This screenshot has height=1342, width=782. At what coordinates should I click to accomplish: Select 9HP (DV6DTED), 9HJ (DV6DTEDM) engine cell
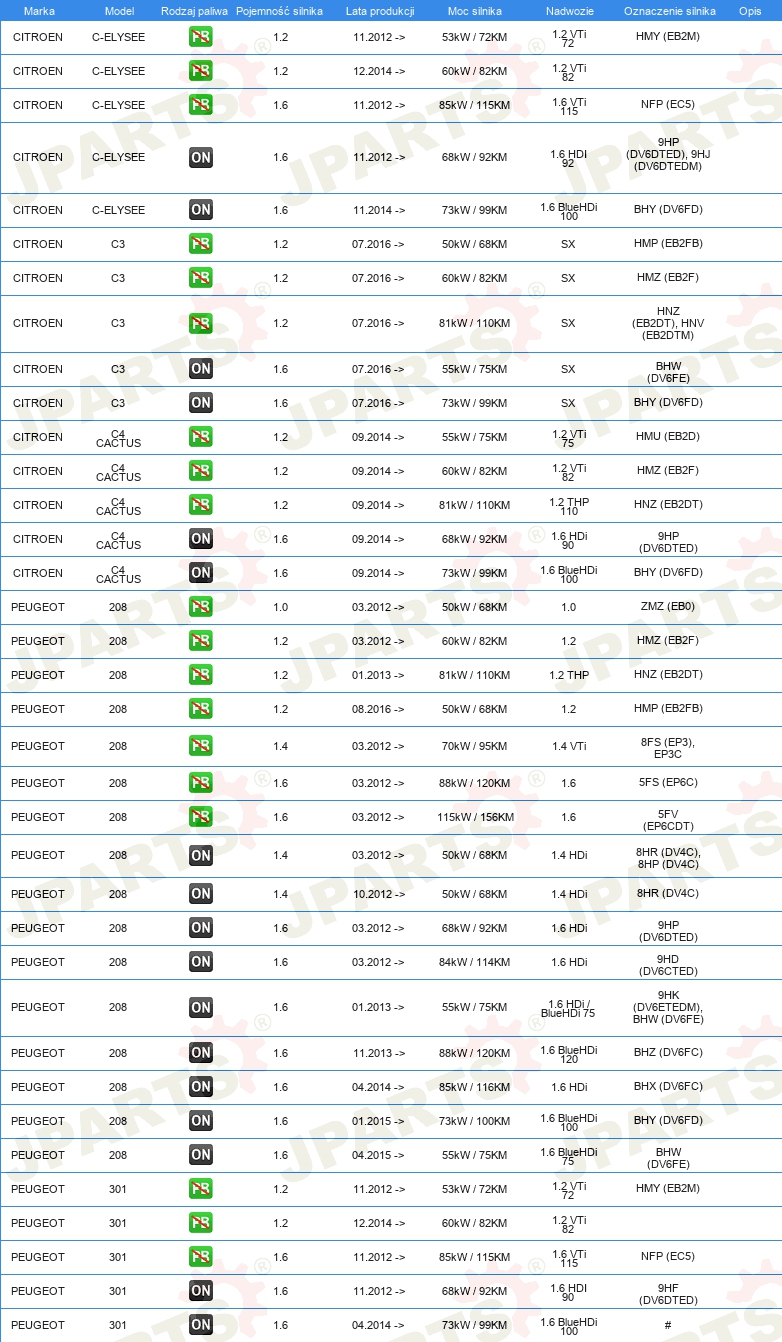tap(668, 154)
